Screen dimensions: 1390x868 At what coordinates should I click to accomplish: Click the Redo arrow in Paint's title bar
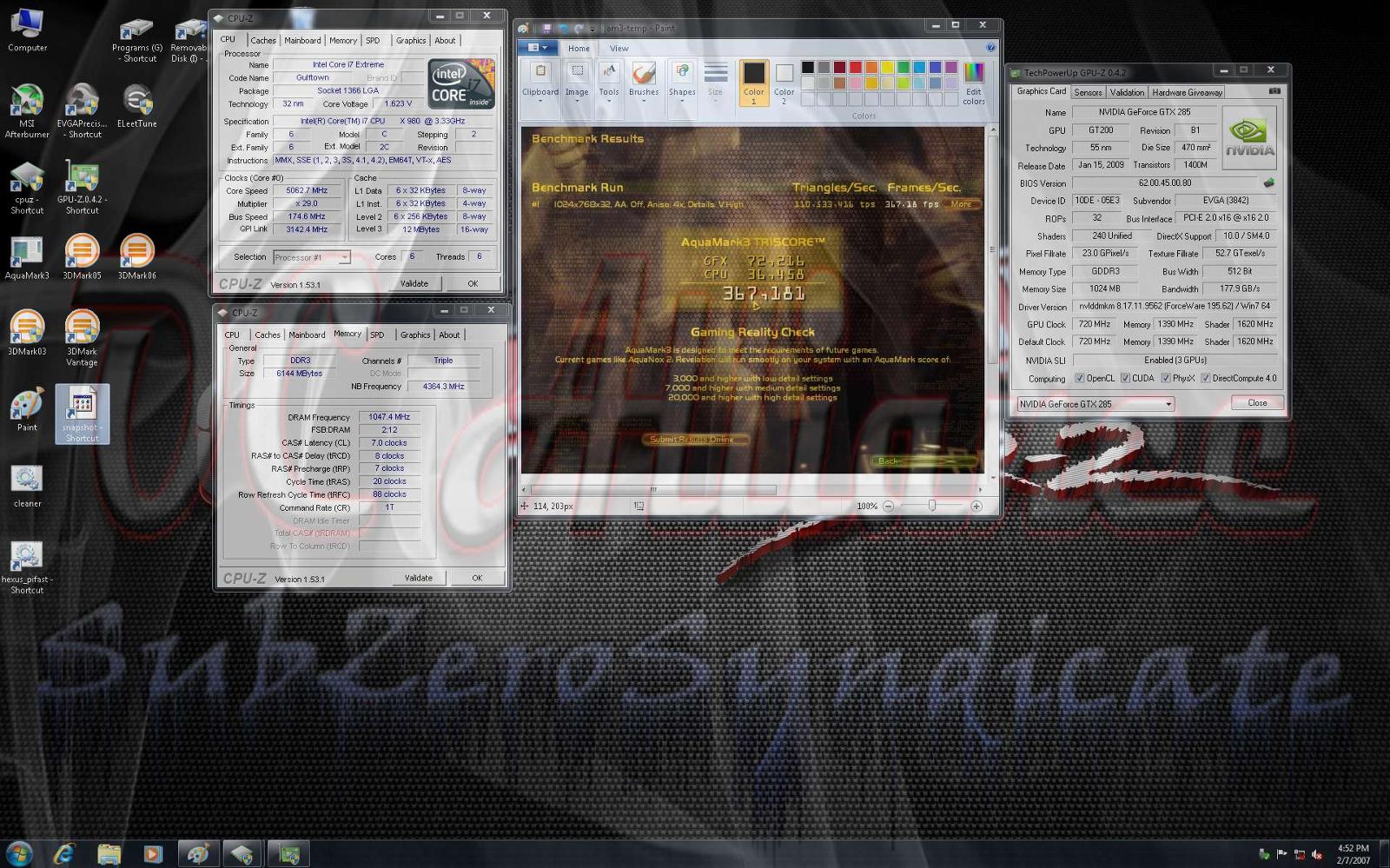coord(579,29)
